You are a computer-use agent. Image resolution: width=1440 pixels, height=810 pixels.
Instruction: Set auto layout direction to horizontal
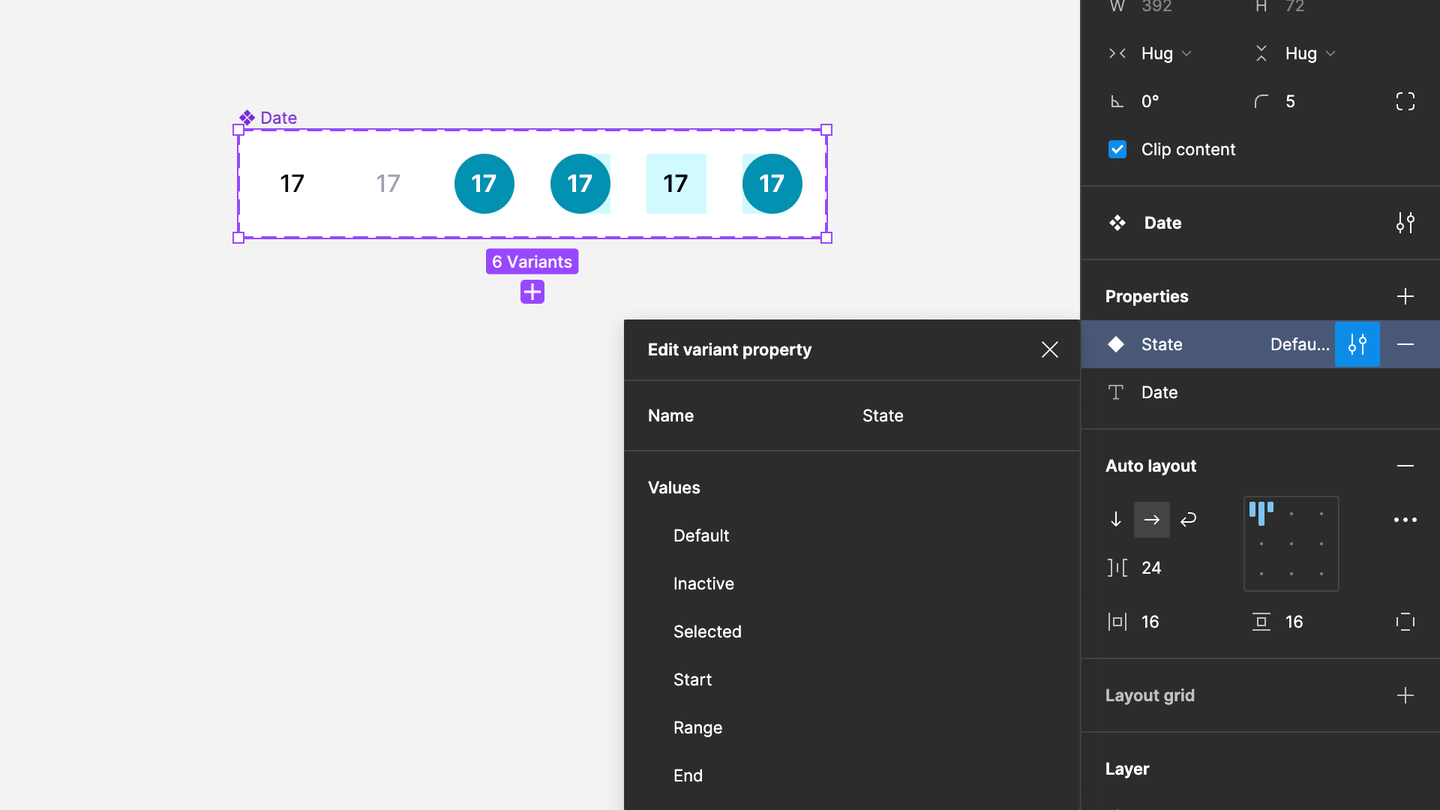1152,519
